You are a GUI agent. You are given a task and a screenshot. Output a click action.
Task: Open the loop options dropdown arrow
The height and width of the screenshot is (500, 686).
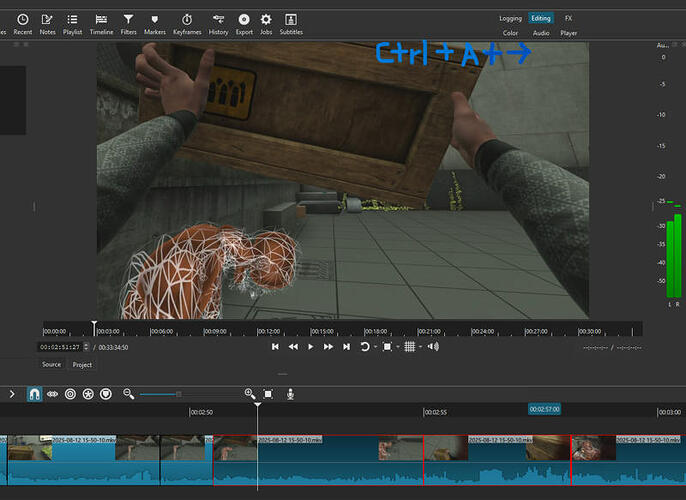[375, 347]
